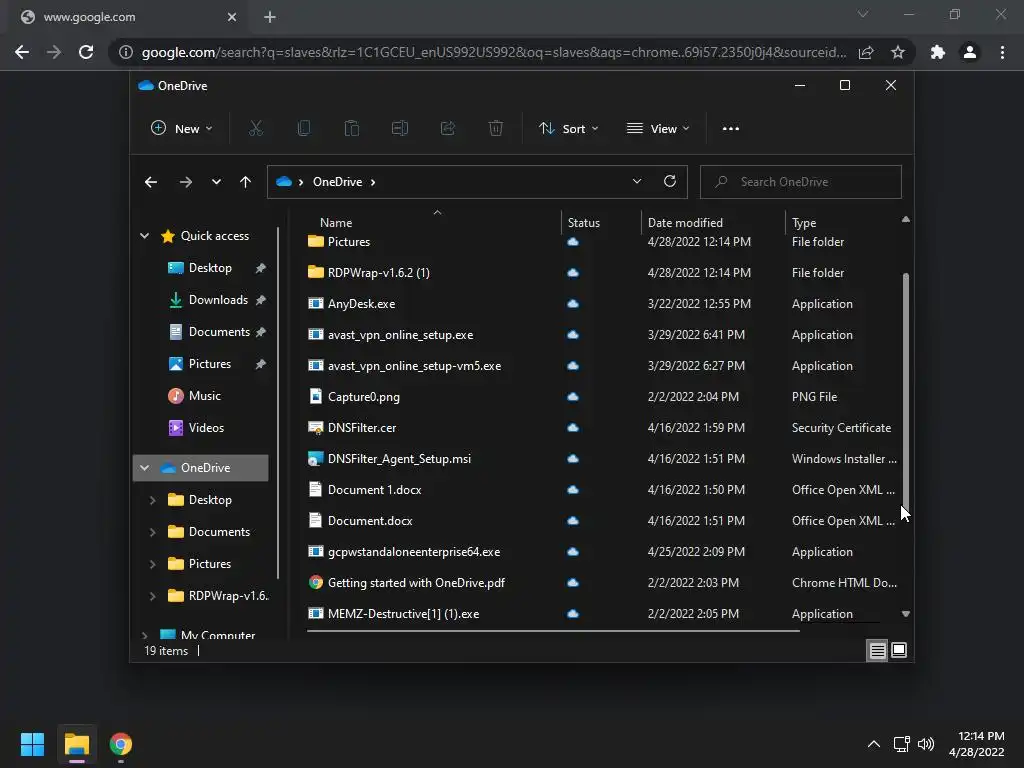This screenshot has height=768, width=1024.
Task: Switch to details view layout icon
Action: point(877,650)
